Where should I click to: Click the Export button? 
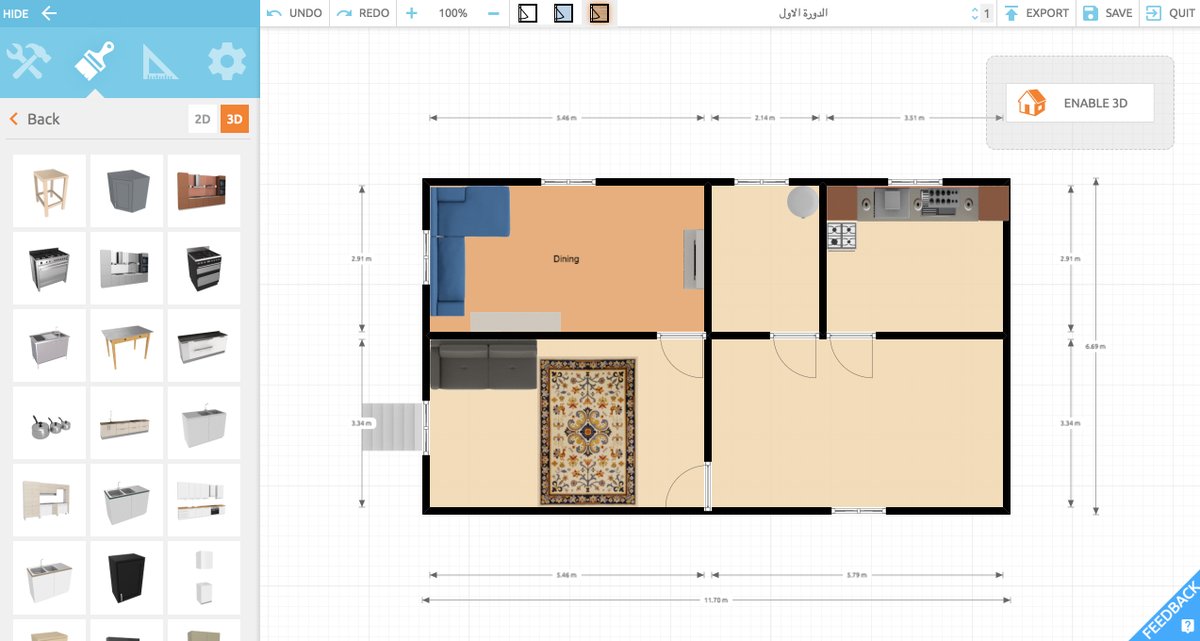click(1036, 13)
